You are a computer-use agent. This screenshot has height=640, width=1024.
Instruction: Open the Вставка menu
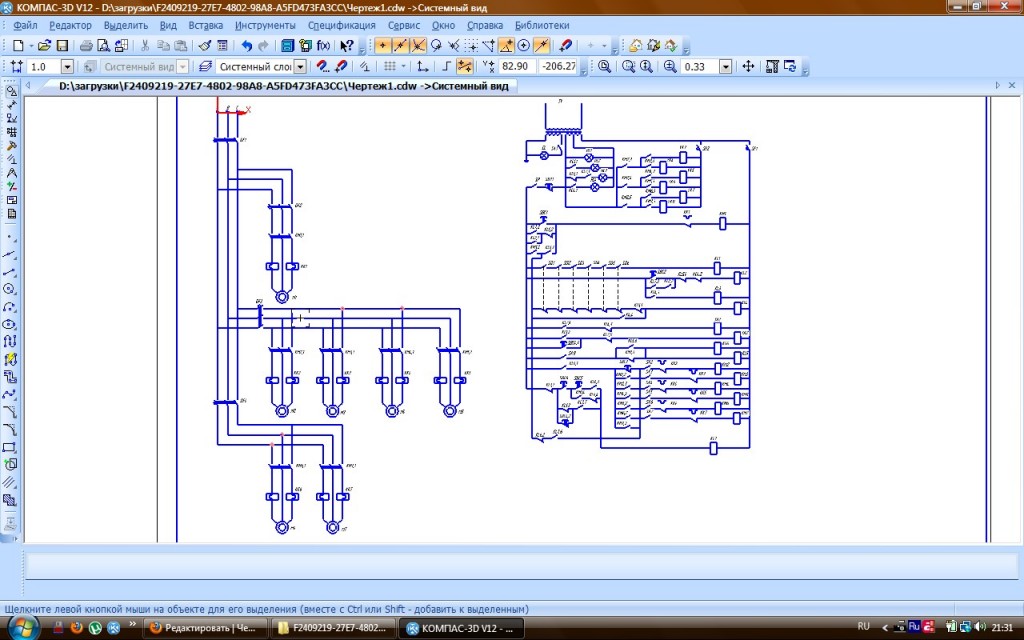click(206, 25)
